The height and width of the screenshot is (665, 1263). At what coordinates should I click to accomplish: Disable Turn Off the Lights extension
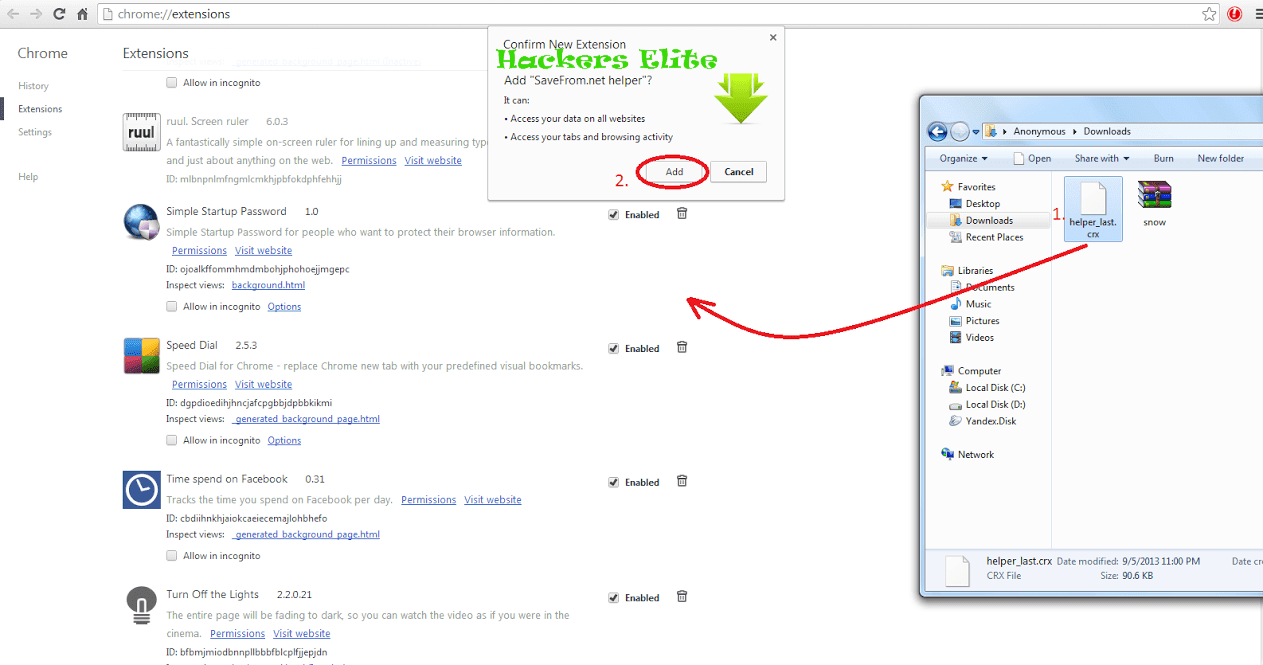pos(613,598)
